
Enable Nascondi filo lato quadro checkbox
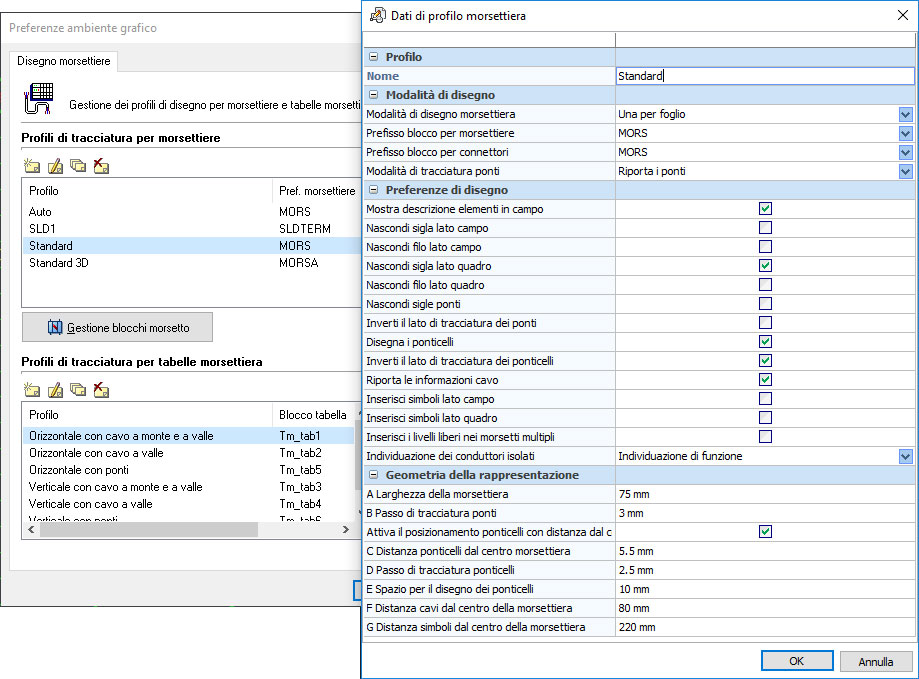point(765,285)
